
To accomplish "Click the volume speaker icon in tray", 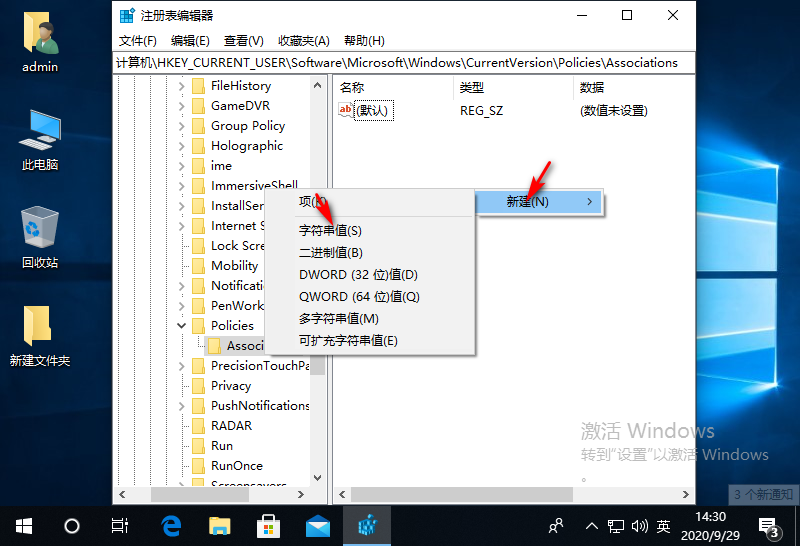I will coord(639,526).
